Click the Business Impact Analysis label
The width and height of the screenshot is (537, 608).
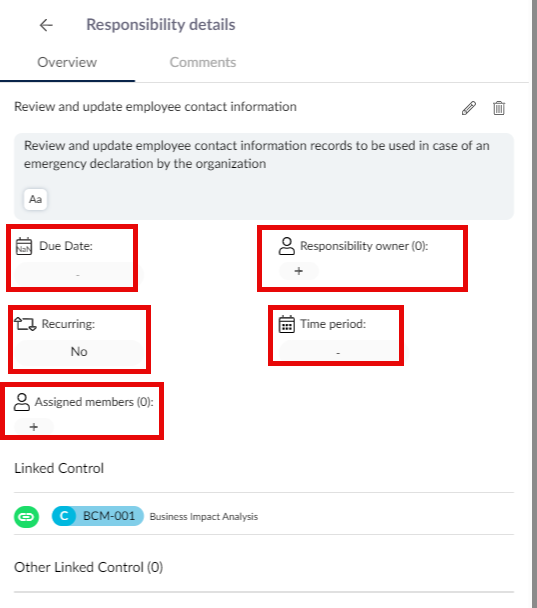point(204,517)
